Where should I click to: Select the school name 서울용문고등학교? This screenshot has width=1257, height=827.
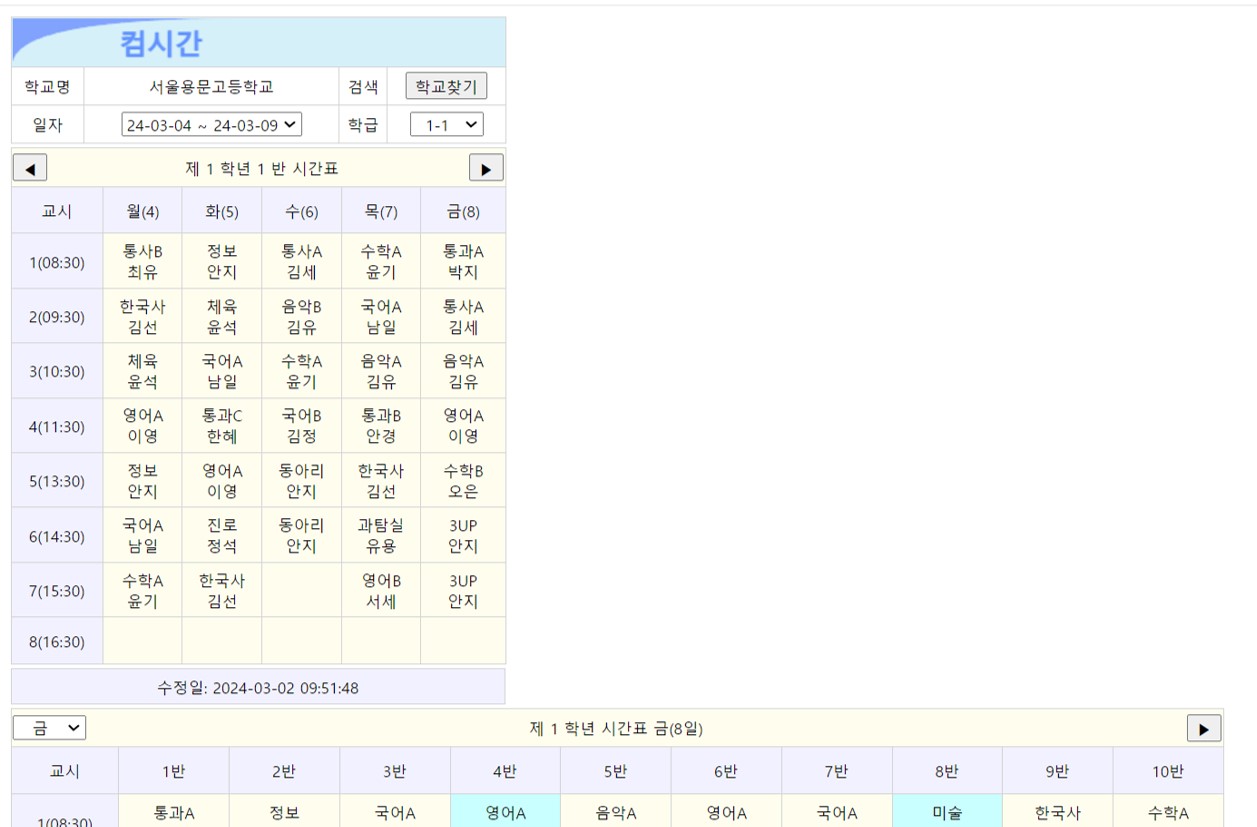pos(212,87)
